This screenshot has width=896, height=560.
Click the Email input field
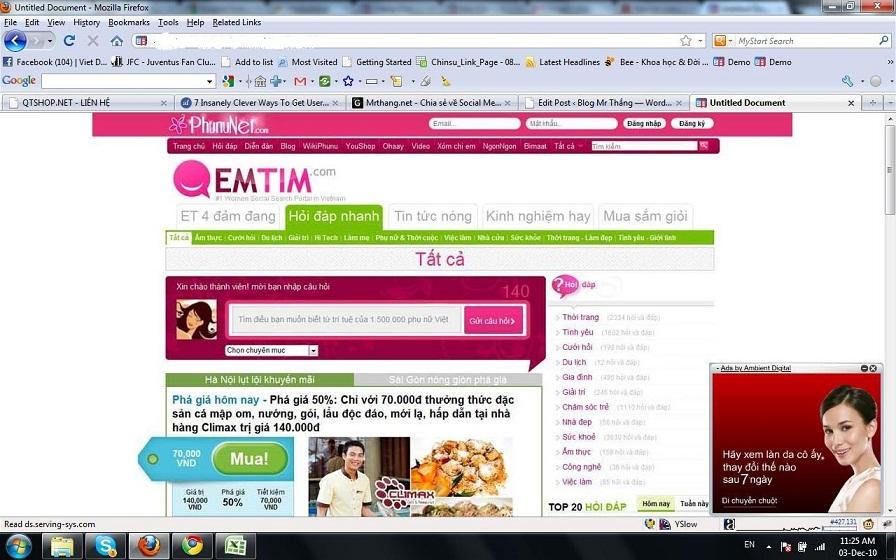point(474,123)
